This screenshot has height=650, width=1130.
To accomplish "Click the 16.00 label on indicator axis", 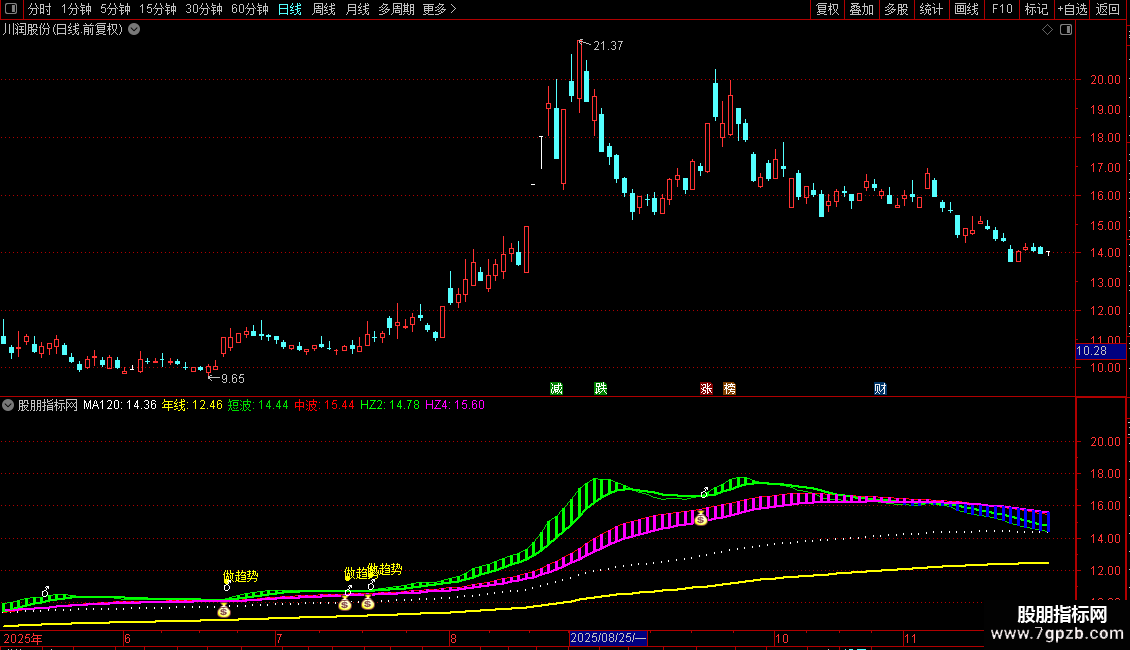I will point(1105,506).
